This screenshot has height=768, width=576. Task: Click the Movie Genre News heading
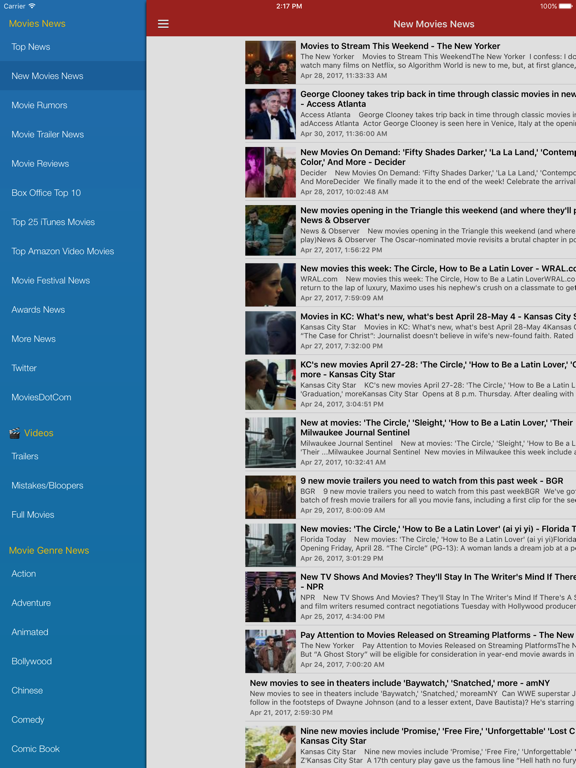point(49,551)
